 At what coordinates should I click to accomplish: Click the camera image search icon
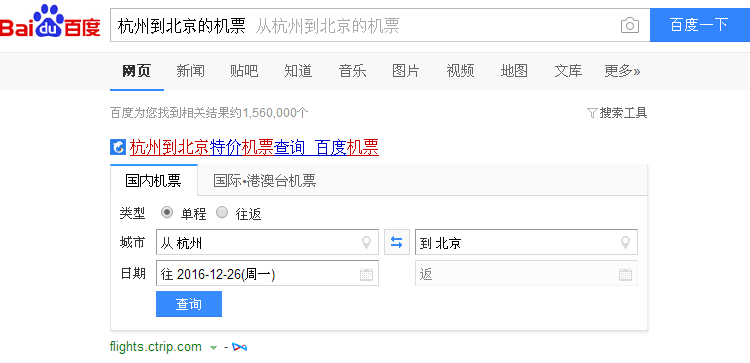click(629, 25)
